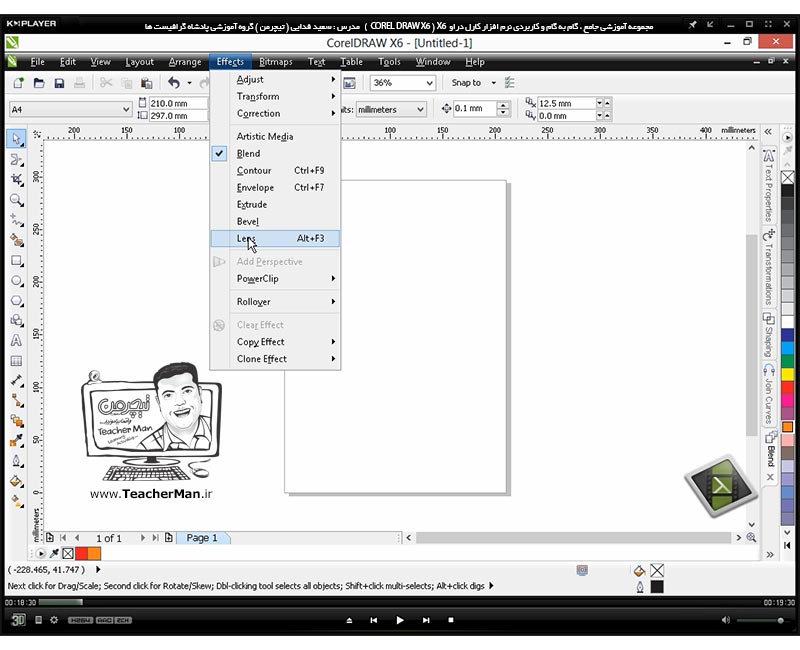Add a page after Page 1
Viewport: 800px width, 650px height.
tap(168, 538)
